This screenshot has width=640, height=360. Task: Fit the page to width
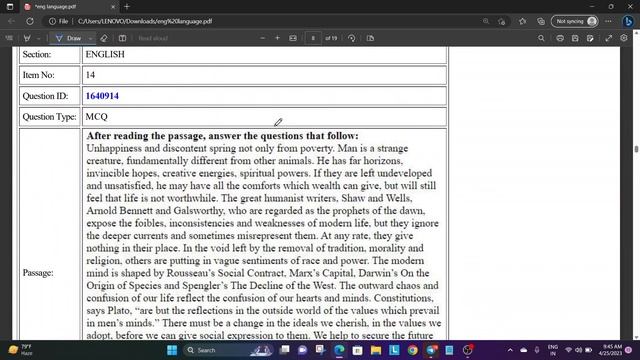coord(293,38)
